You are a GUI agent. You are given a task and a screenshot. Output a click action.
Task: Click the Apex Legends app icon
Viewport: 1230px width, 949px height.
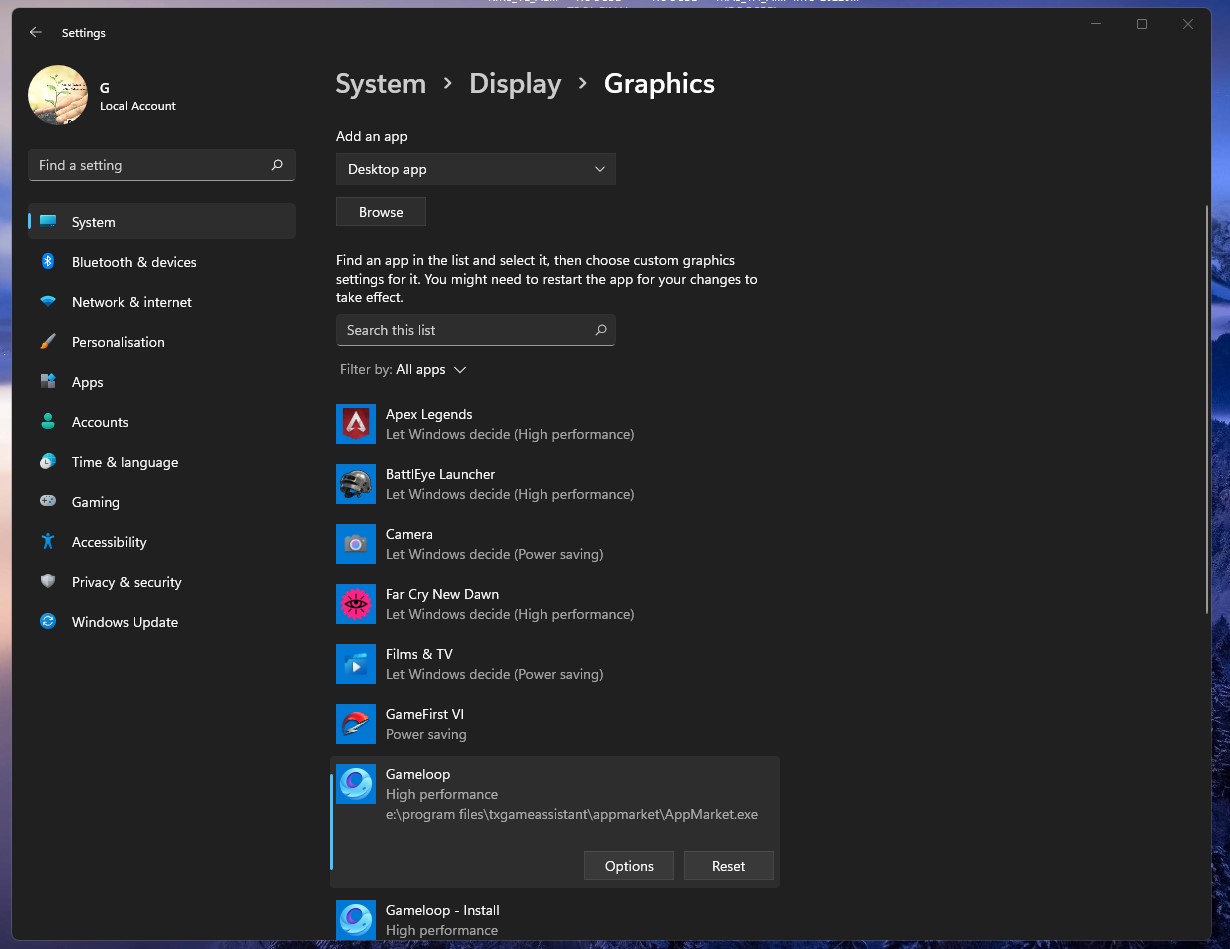point(356,424)
